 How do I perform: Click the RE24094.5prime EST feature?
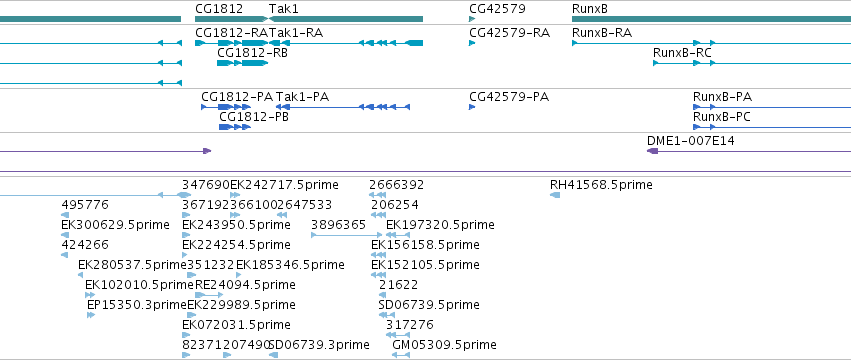tap(208, 295)
